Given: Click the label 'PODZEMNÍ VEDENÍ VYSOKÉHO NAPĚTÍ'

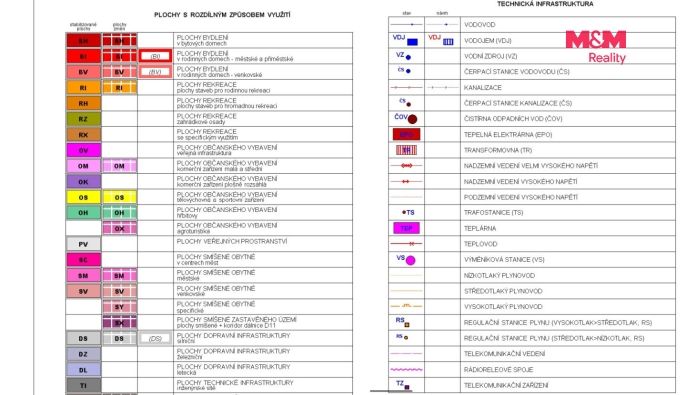Looking at the screenshot, I should 521,197.
